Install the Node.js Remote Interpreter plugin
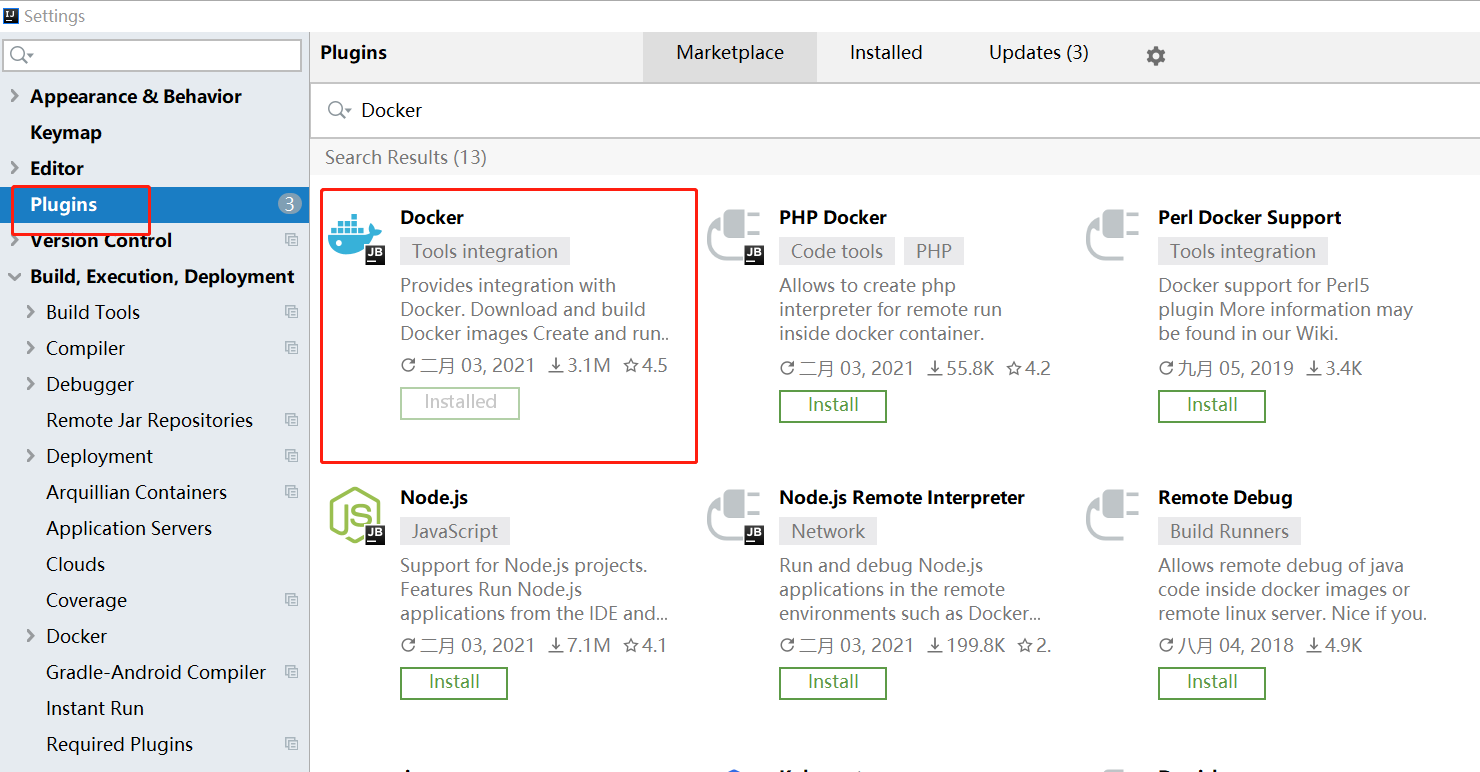 [832, 683]
